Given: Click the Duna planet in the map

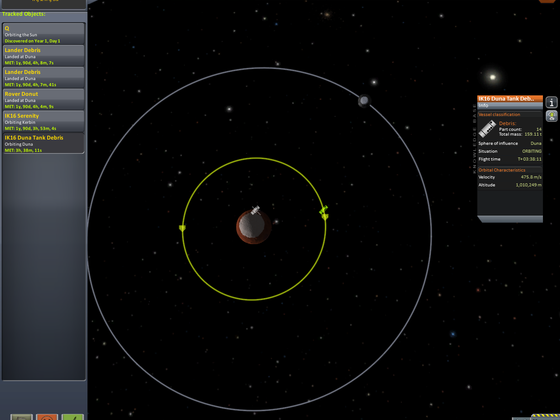Looking at the screenshot, I should tap(254, 227).
